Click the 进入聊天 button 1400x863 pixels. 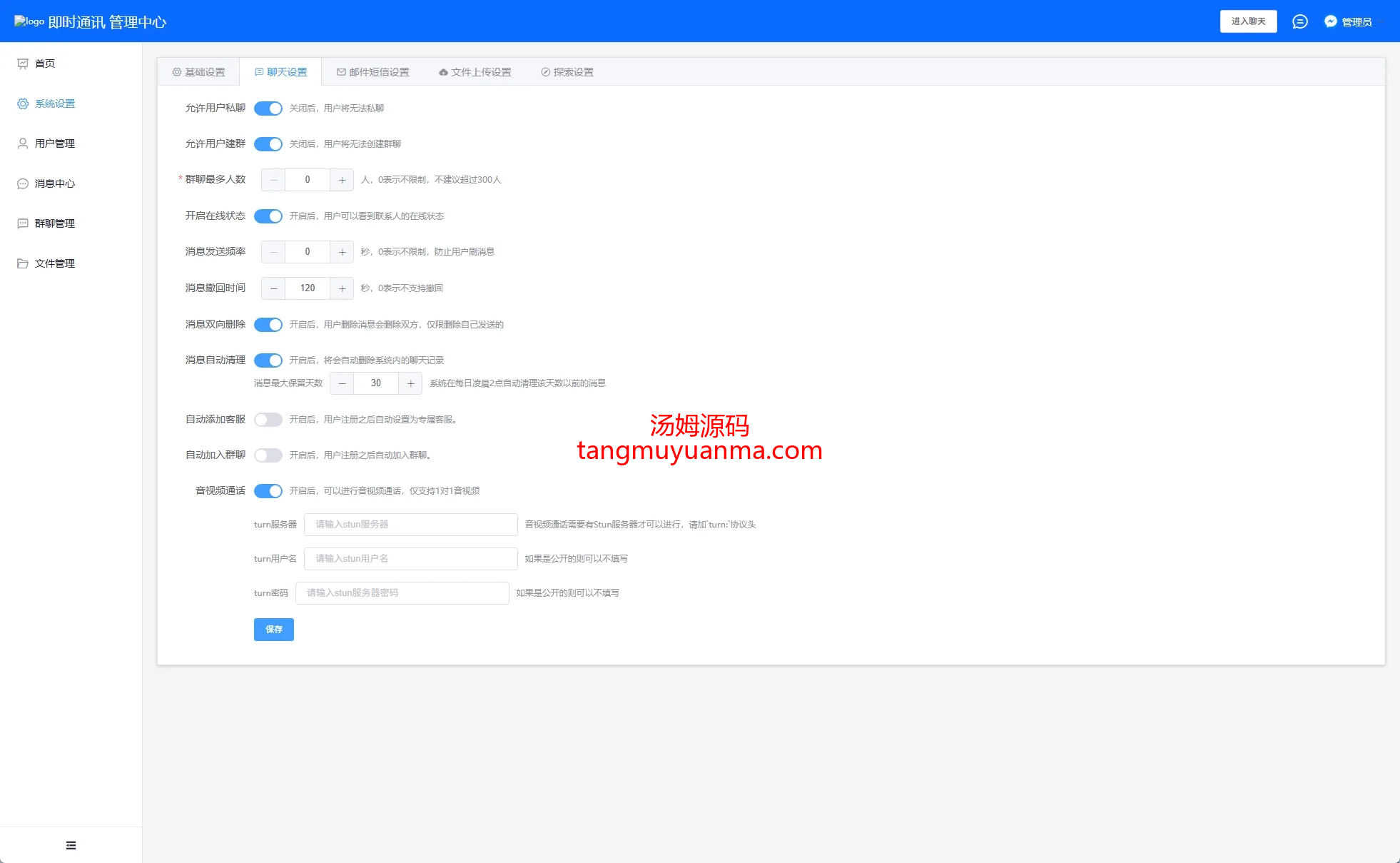coord(1248,21)
